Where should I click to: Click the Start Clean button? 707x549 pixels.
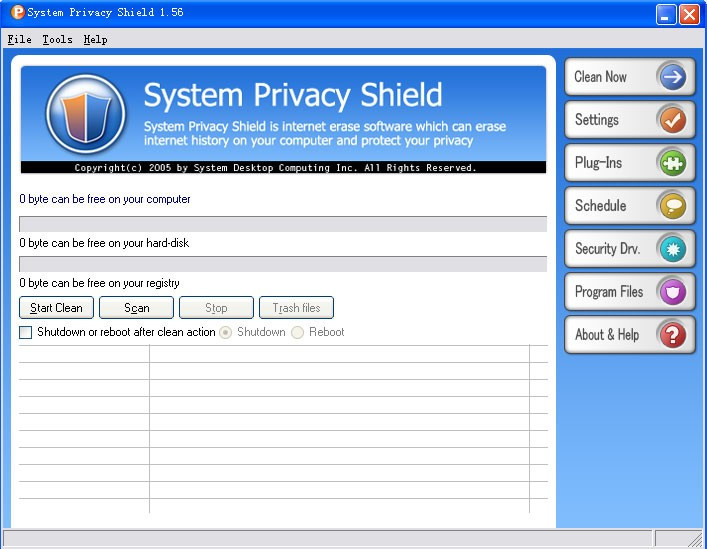56,308
